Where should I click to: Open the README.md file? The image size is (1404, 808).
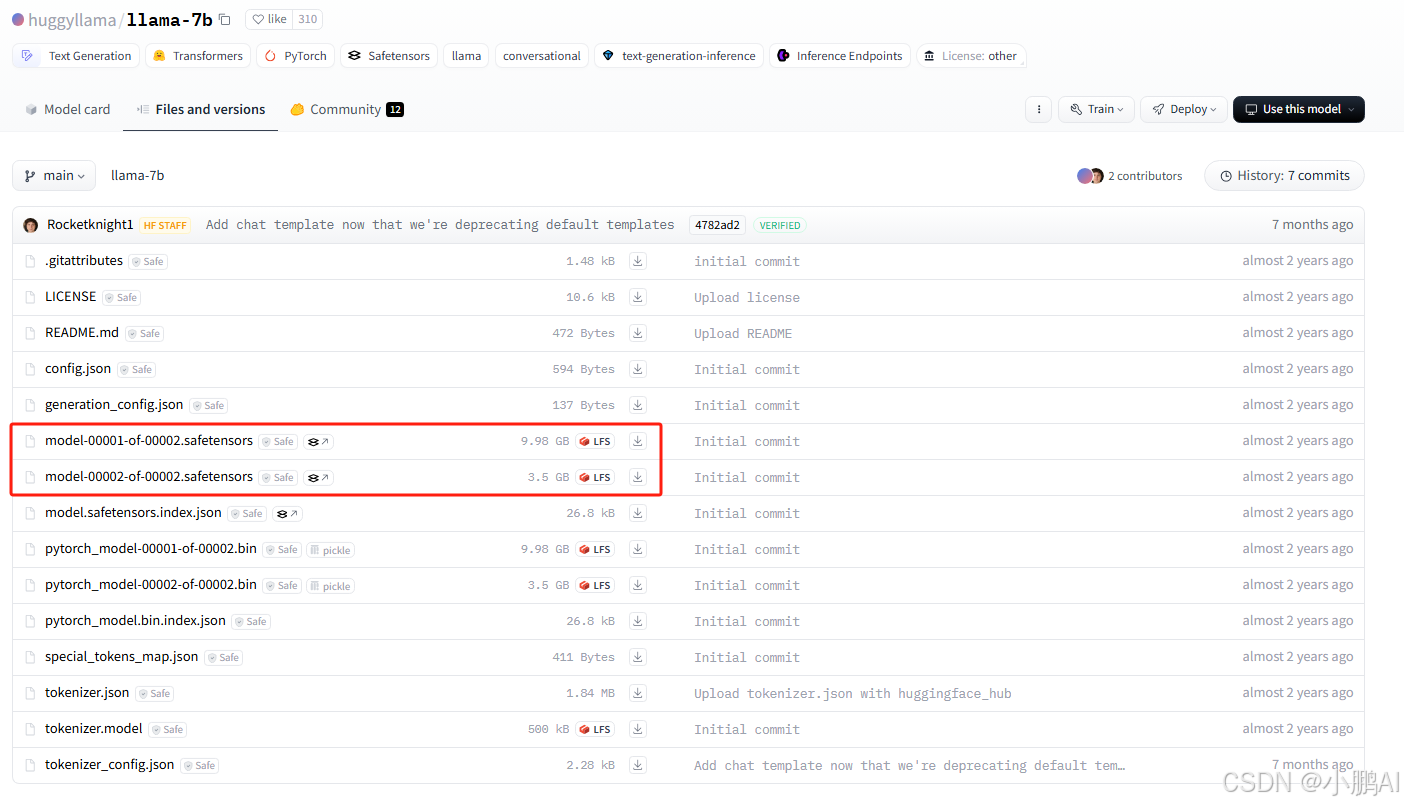[82, 333]
